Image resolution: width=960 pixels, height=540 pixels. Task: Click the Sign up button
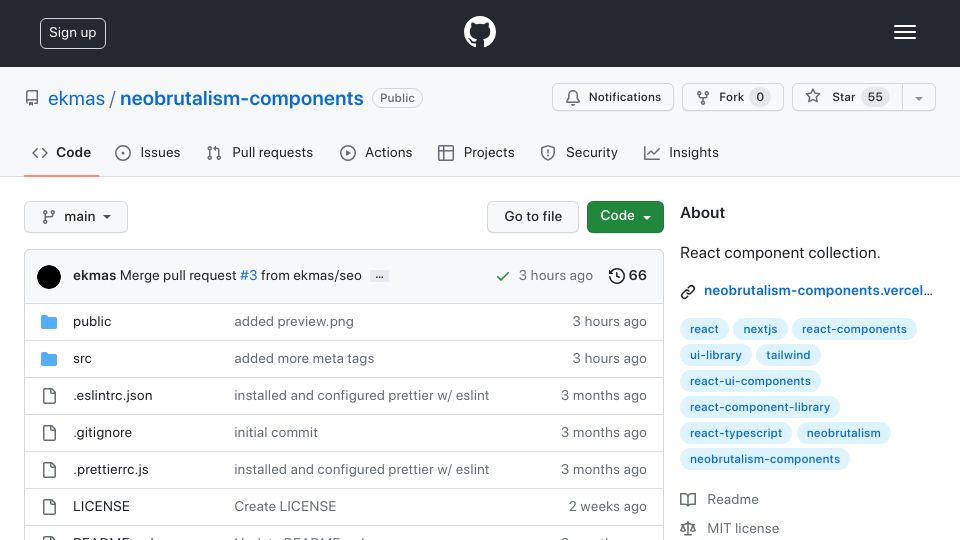[73, 33]
